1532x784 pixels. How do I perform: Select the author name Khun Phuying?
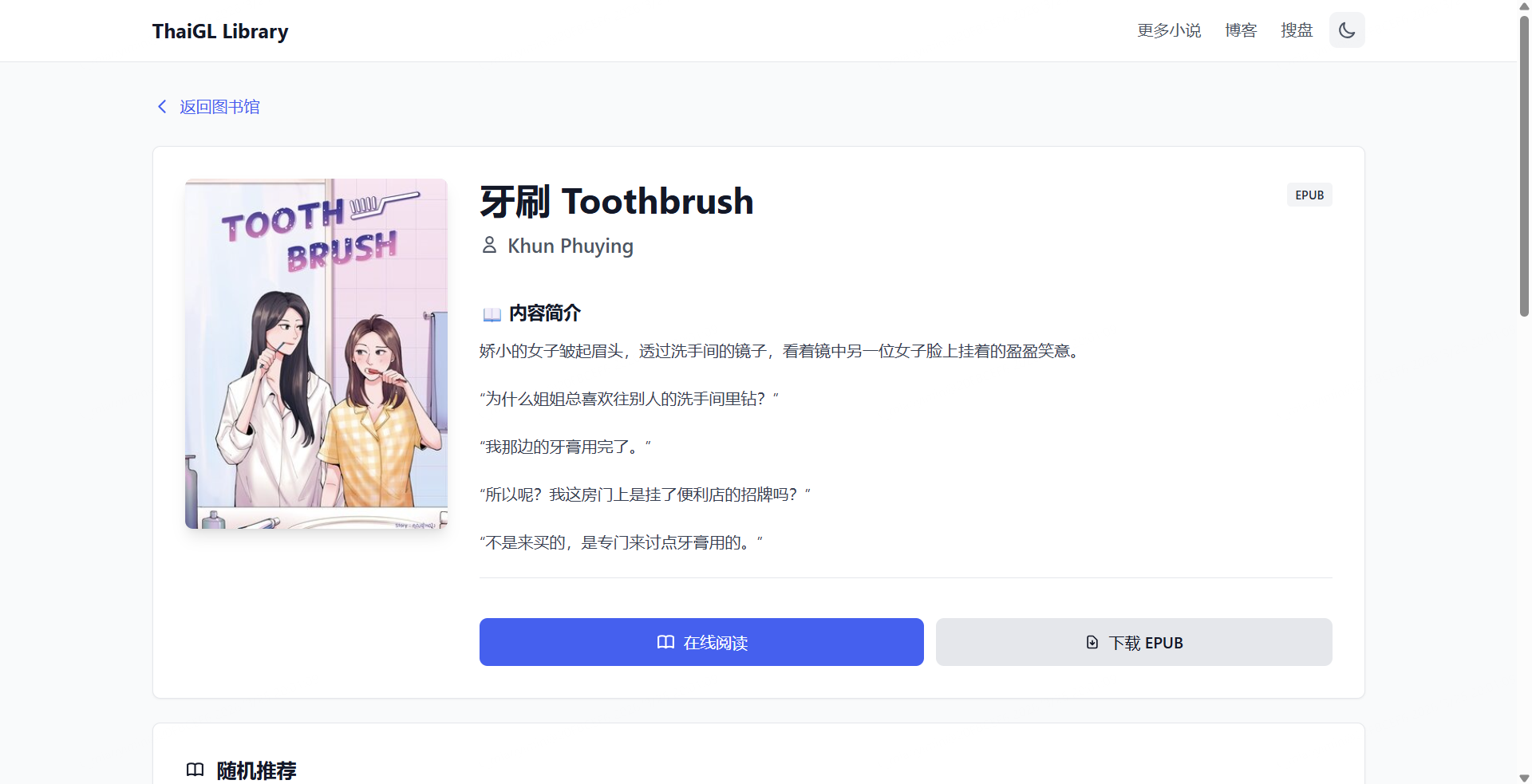pos(571,246)
